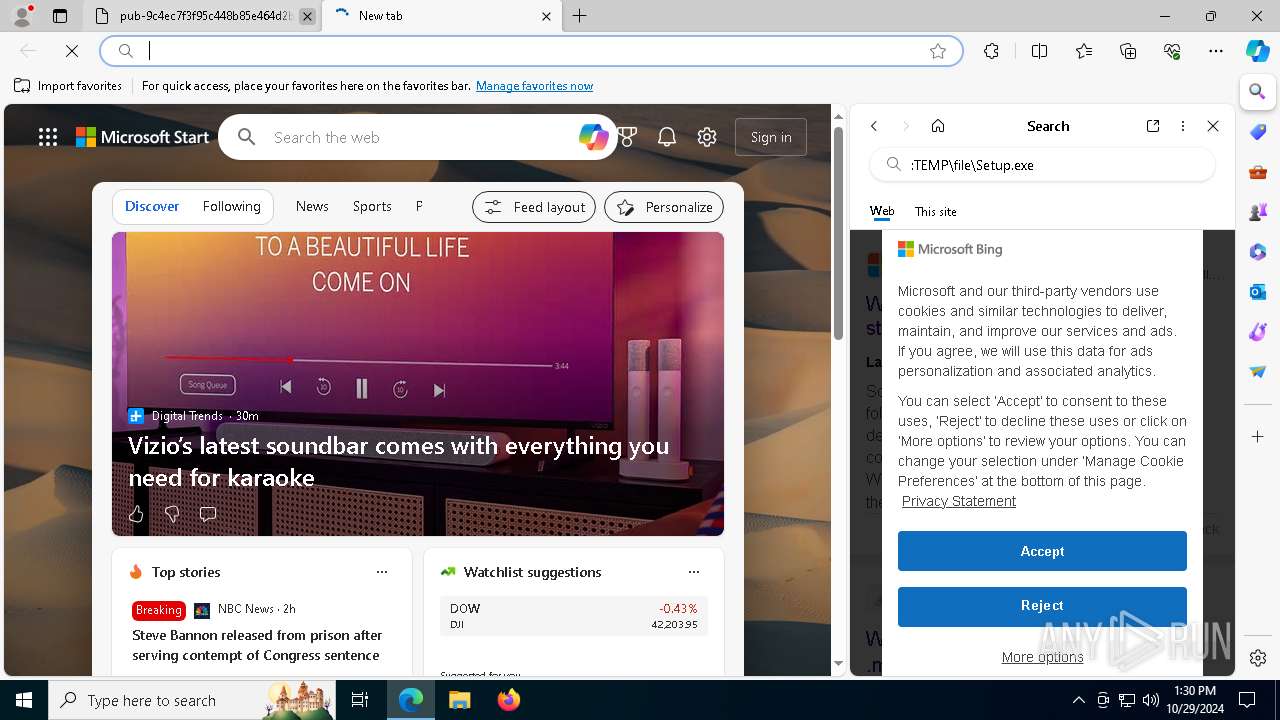This screenshot has height=720, width=1280.
Task: Open sidebar search in new tab
Action: 1153,126
